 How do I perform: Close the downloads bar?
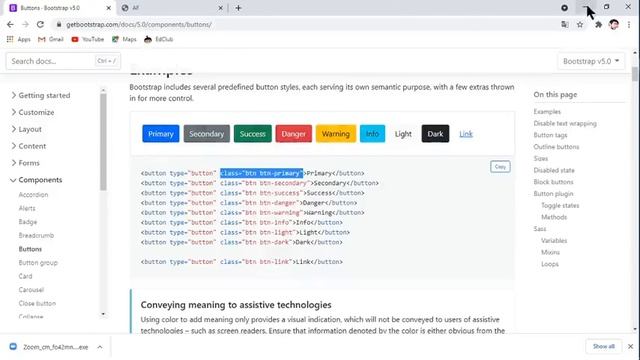pos(630,346)
